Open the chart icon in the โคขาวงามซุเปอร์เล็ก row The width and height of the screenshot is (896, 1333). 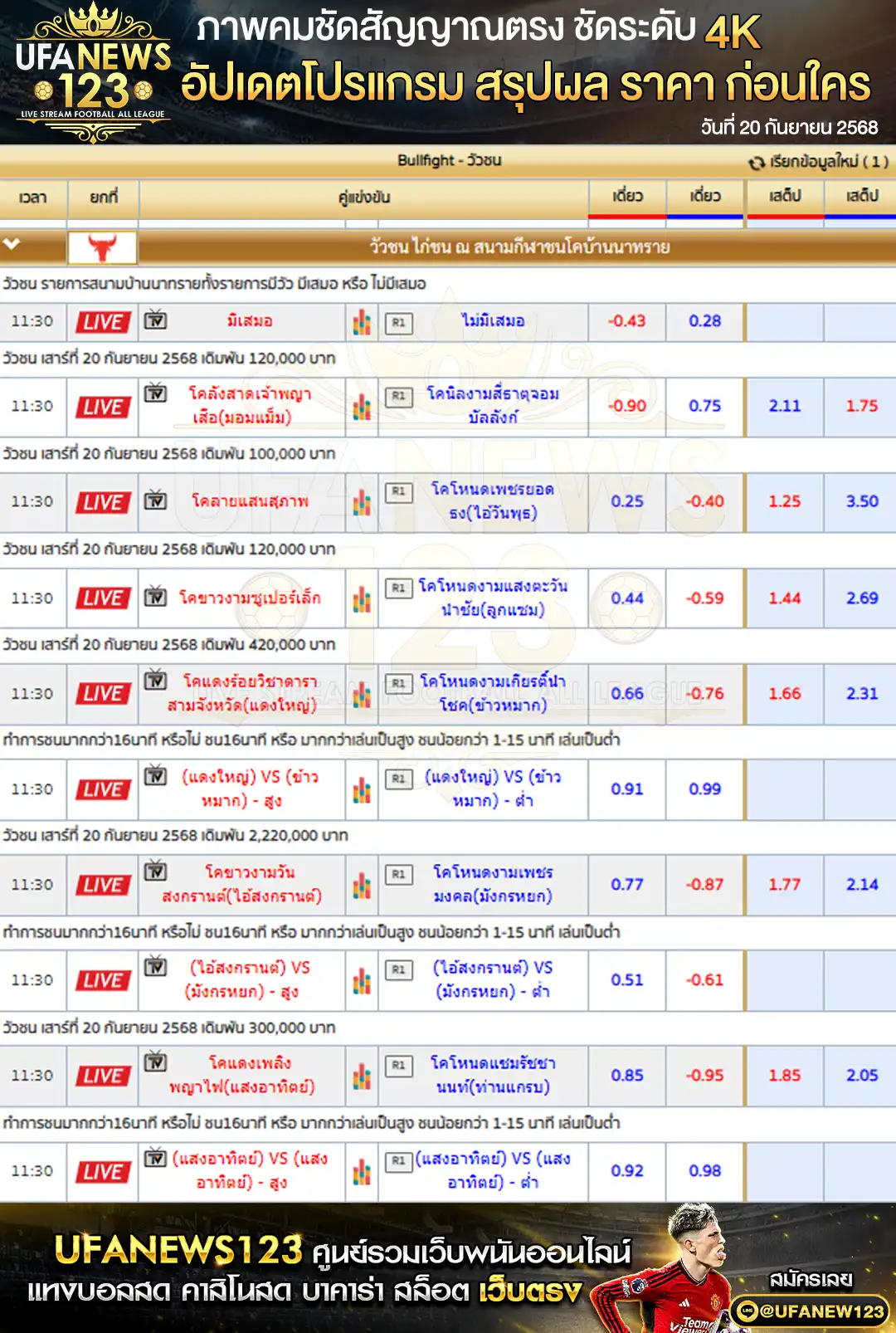(x=362, y=598)
